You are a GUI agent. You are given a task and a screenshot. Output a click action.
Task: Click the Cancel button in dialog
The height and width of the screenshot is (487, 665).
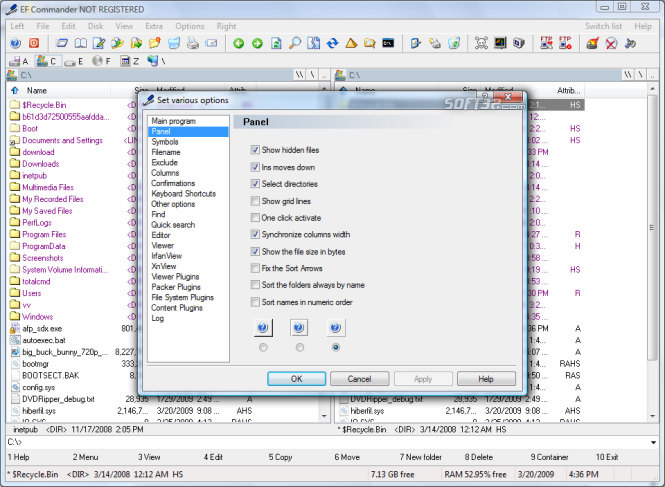(360, 379)
